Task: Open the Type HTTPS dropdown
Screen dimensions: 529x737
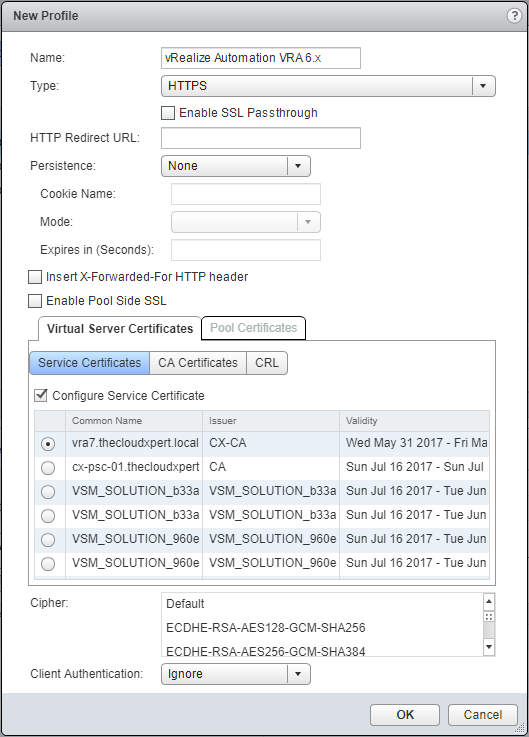Action: point(328,86)
